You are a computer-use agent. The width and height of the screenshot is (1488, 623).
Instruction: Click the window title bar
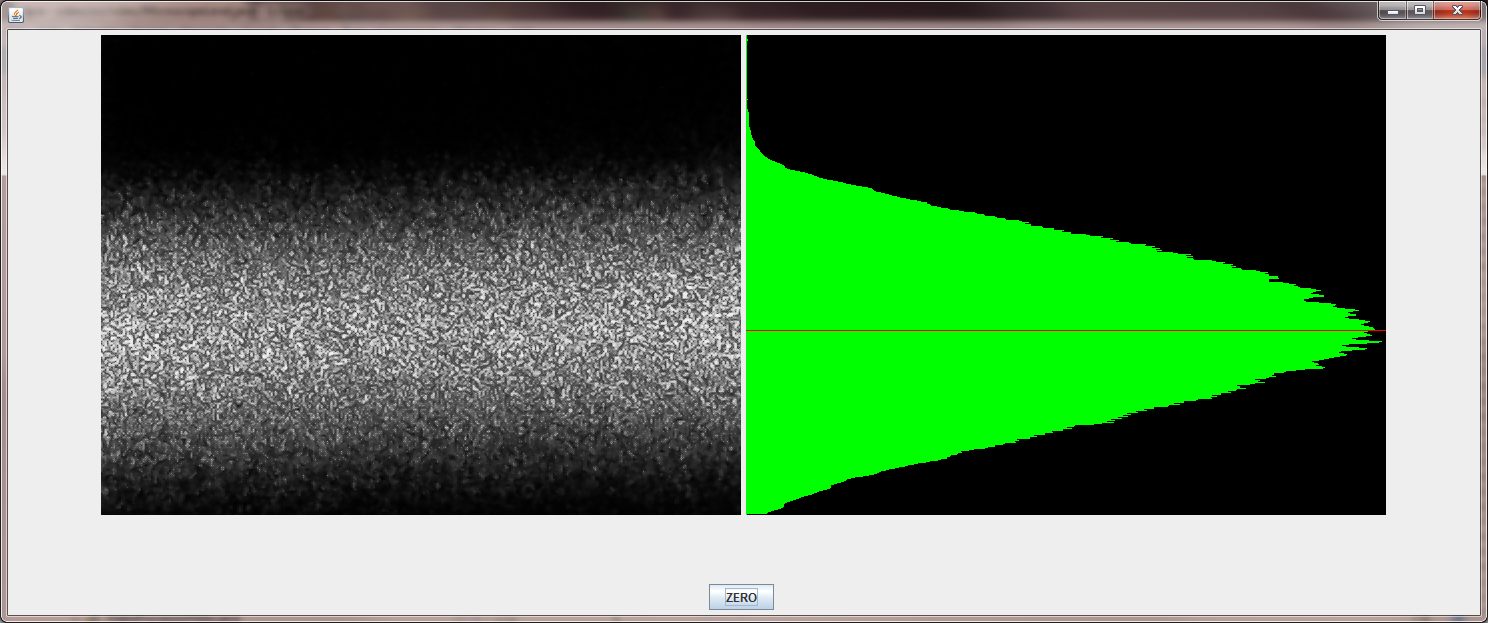[x=700, y=12]
